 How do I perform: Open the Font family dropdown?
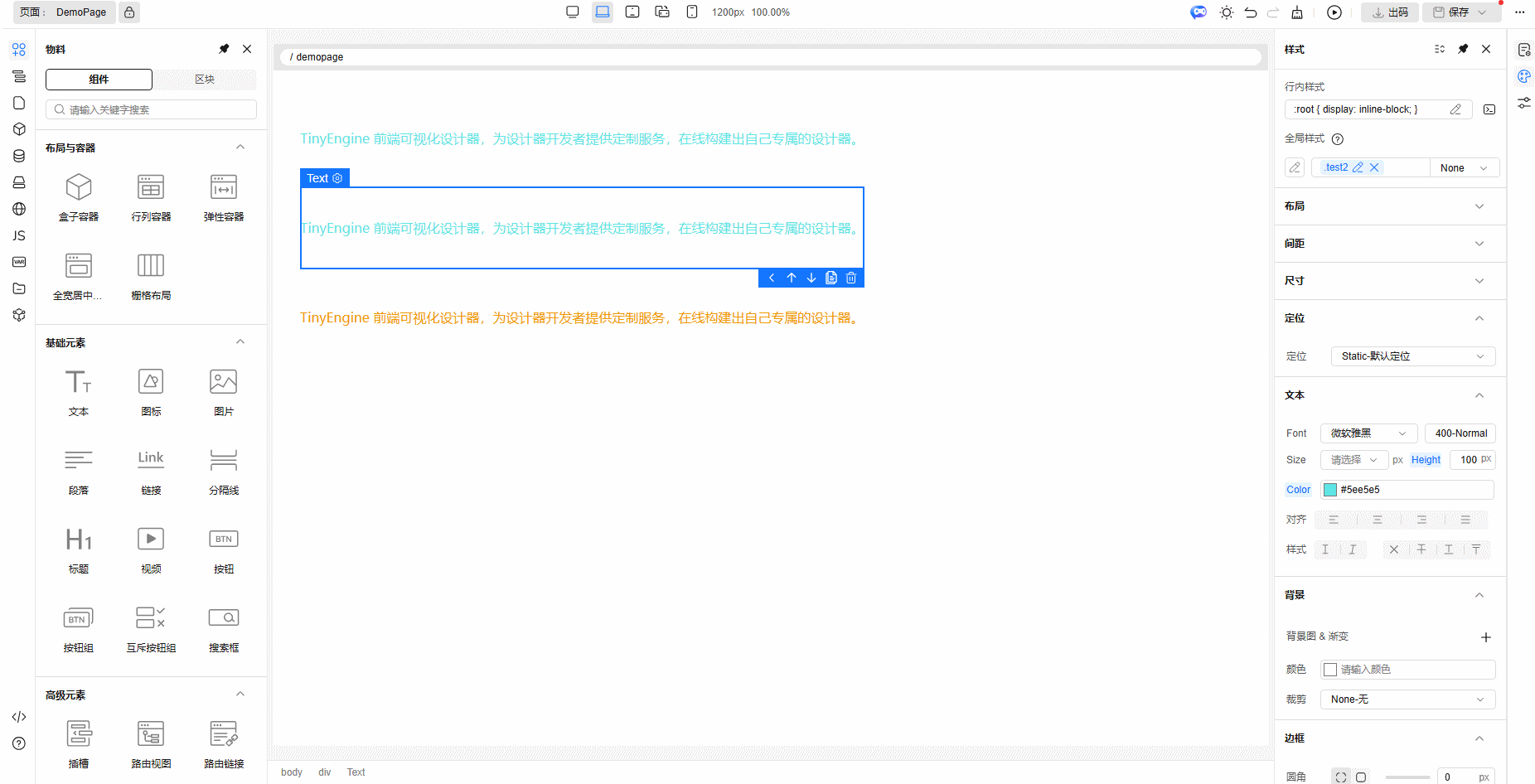1369,433
